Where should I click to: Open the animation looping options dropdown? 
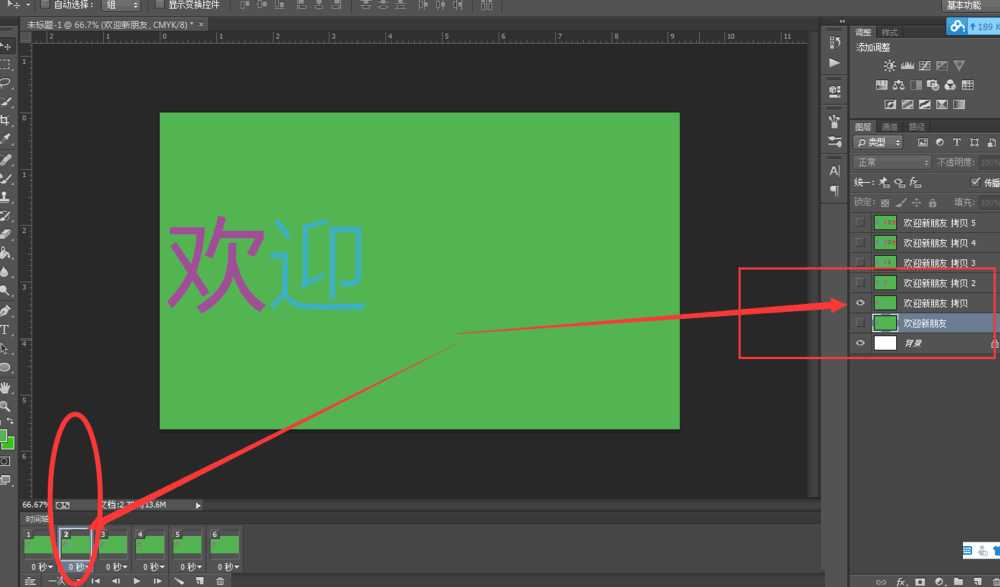[x=57, y=580]
